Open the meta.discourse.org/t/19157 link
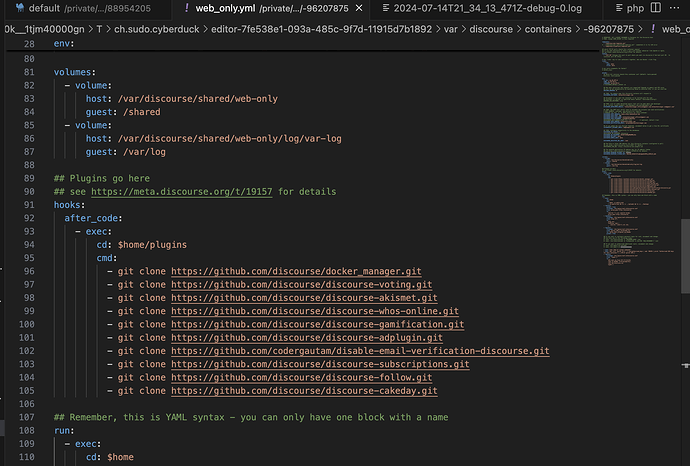The image size is (690, 466). [182, 192]
